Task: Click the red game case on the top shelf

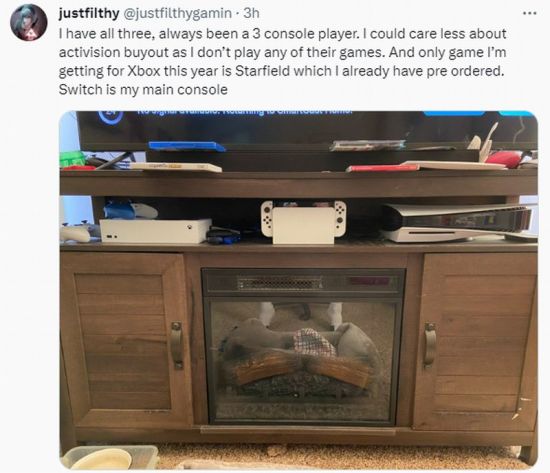Action: pos(382,168)
